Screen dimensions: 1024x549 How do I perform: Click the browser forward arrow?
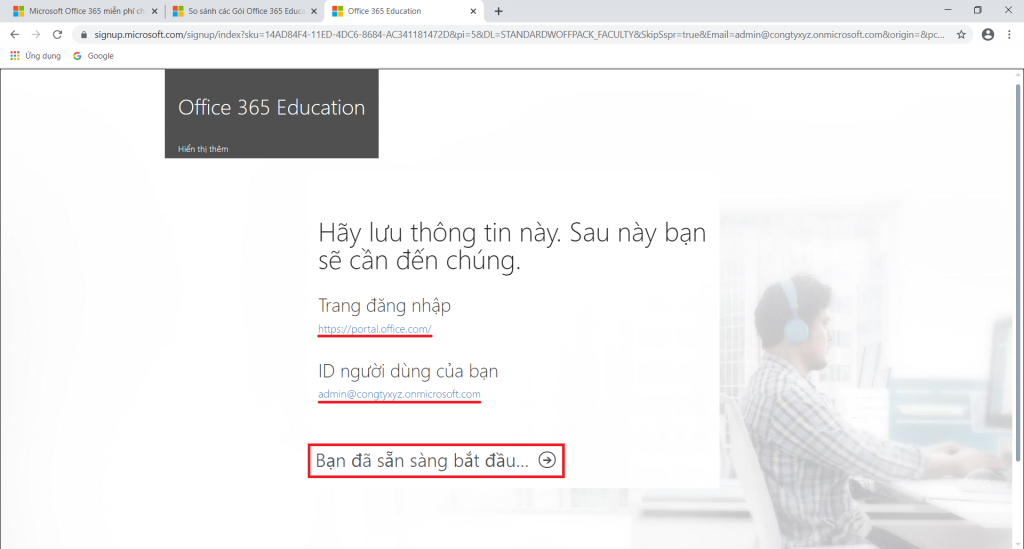click(x=36, y=35)
